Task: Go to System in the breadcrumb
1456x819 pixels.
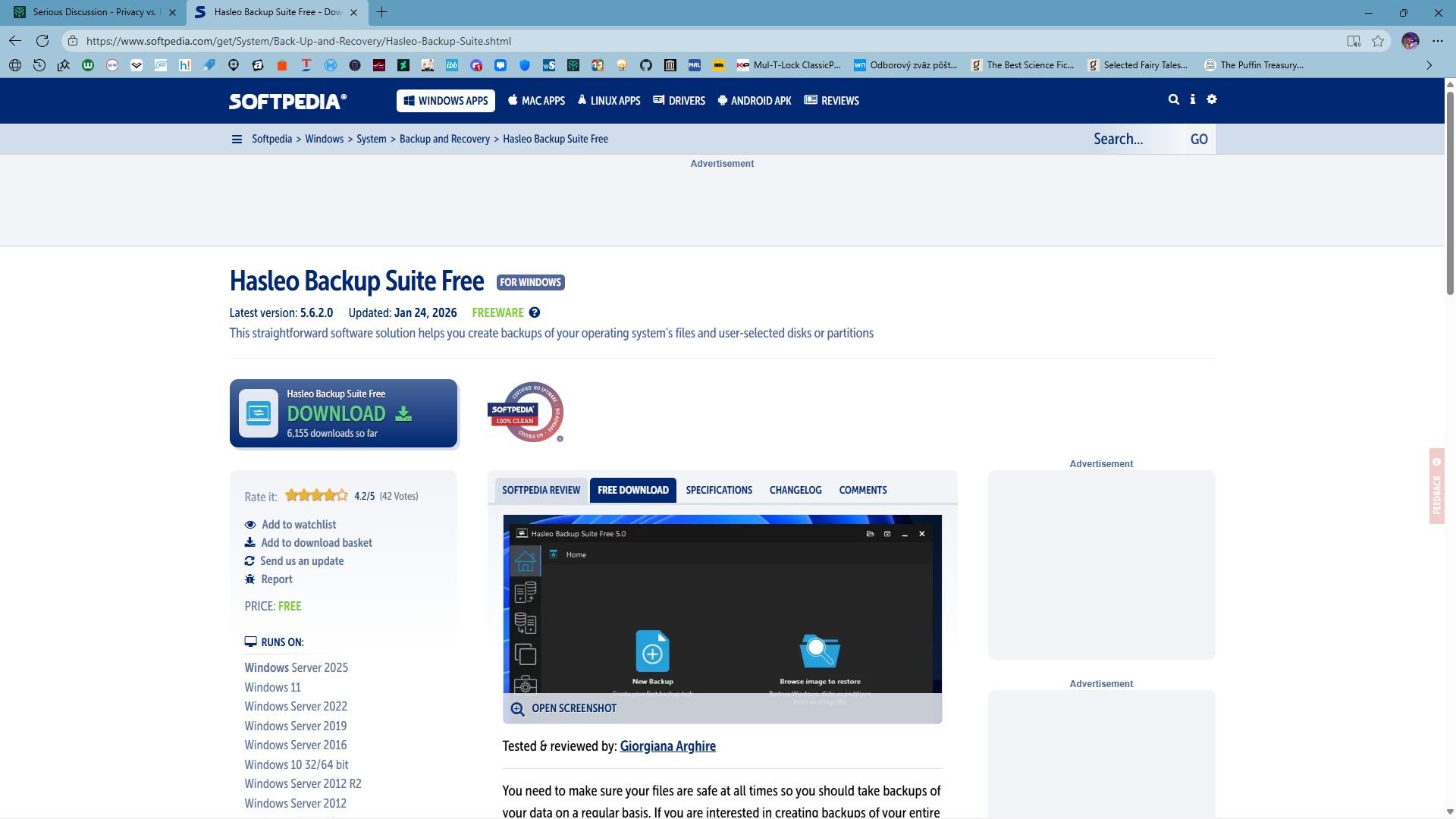Action: click(372, 140)
